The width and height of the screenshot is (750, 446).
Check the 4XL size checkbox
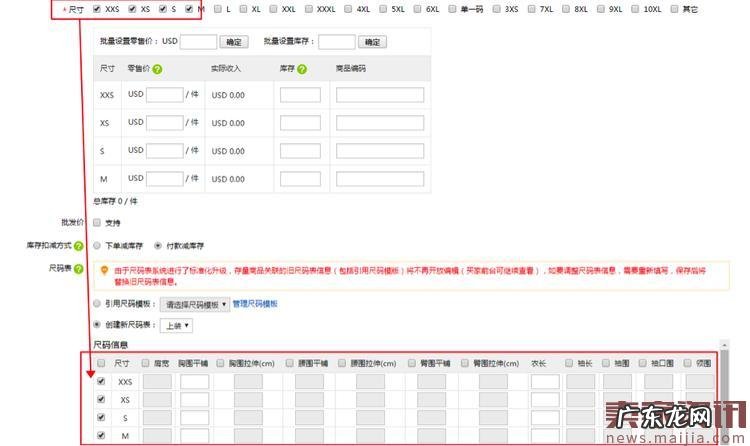click(348, 9)
